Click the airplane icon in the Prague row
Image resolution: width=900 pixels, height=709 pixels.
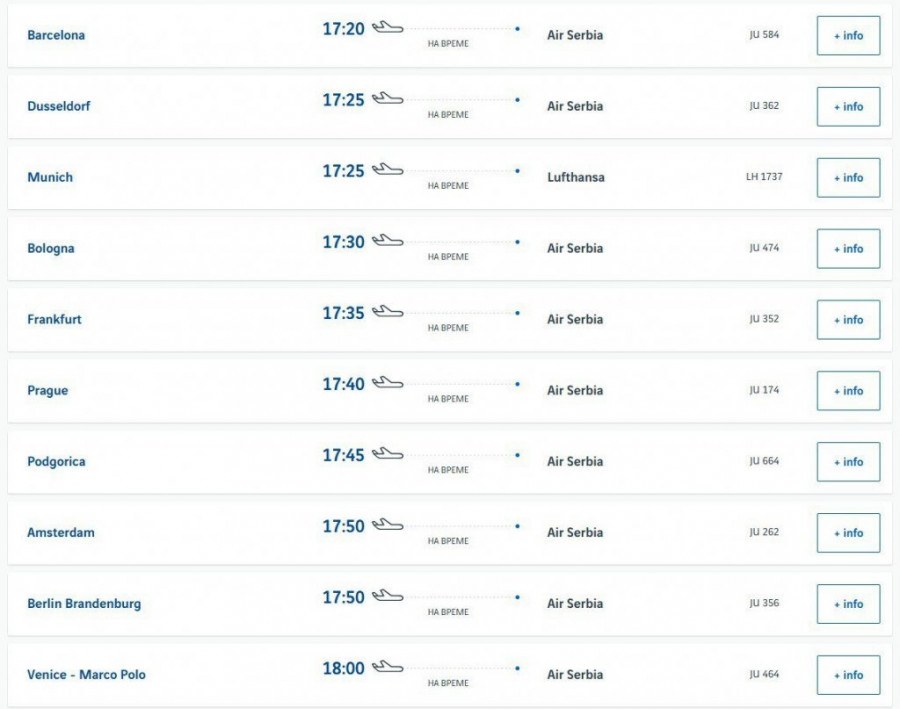tap(387, 383)
